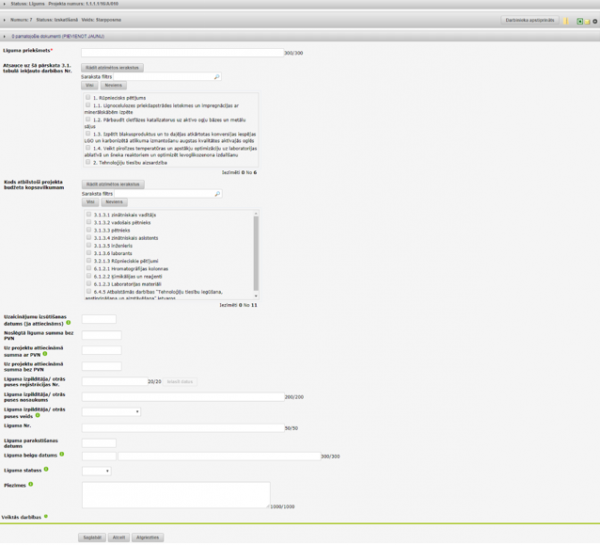Click the Saglabāt button
This screenshot has width=600, height=545.
coord(92,537)
